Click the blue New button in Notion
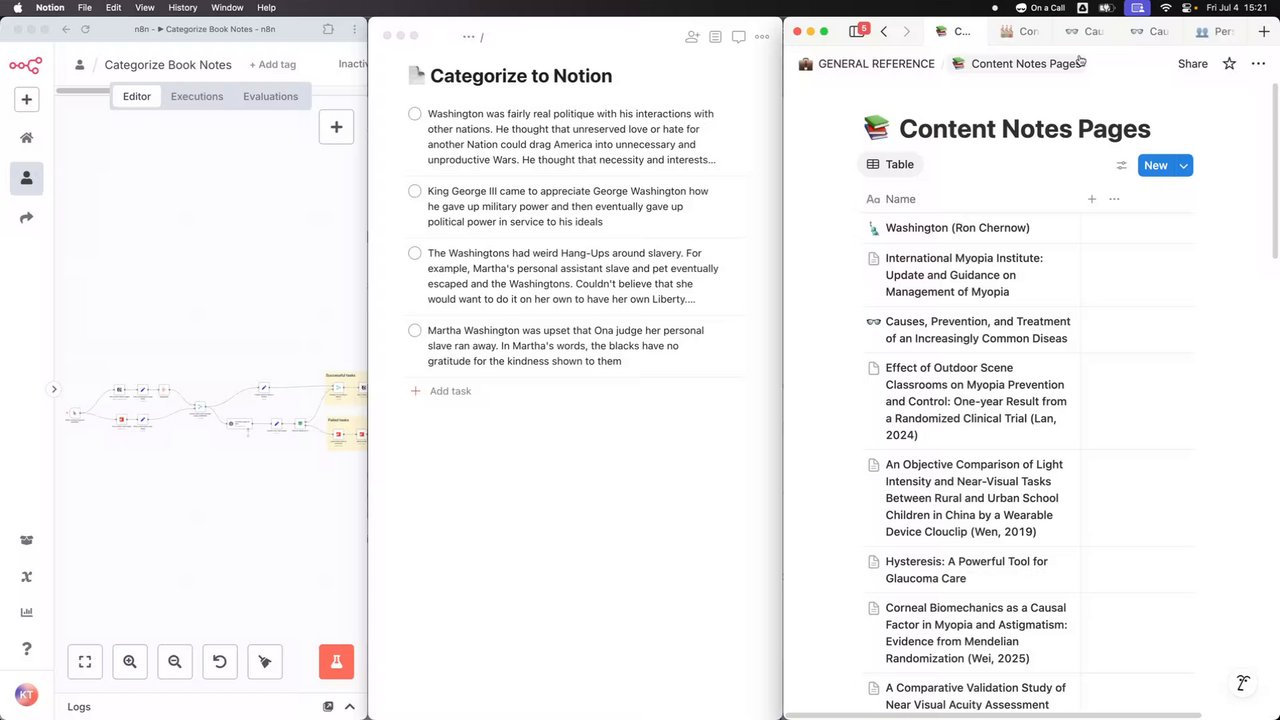 1156,165
